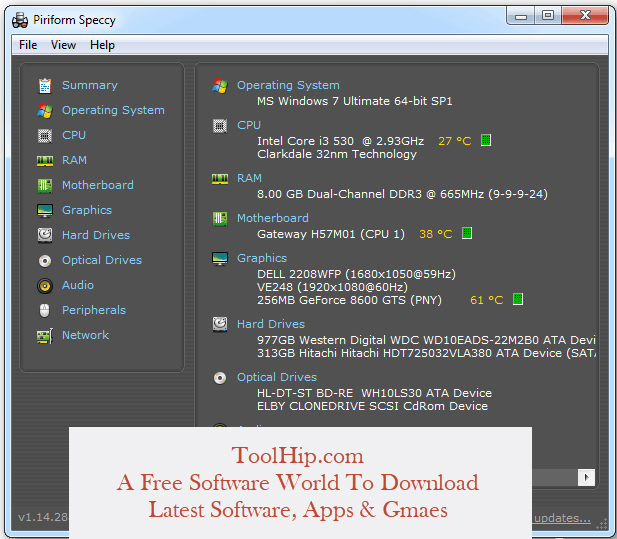Click the Hard Drives icon in summary pane

click(x=220, y=325)
